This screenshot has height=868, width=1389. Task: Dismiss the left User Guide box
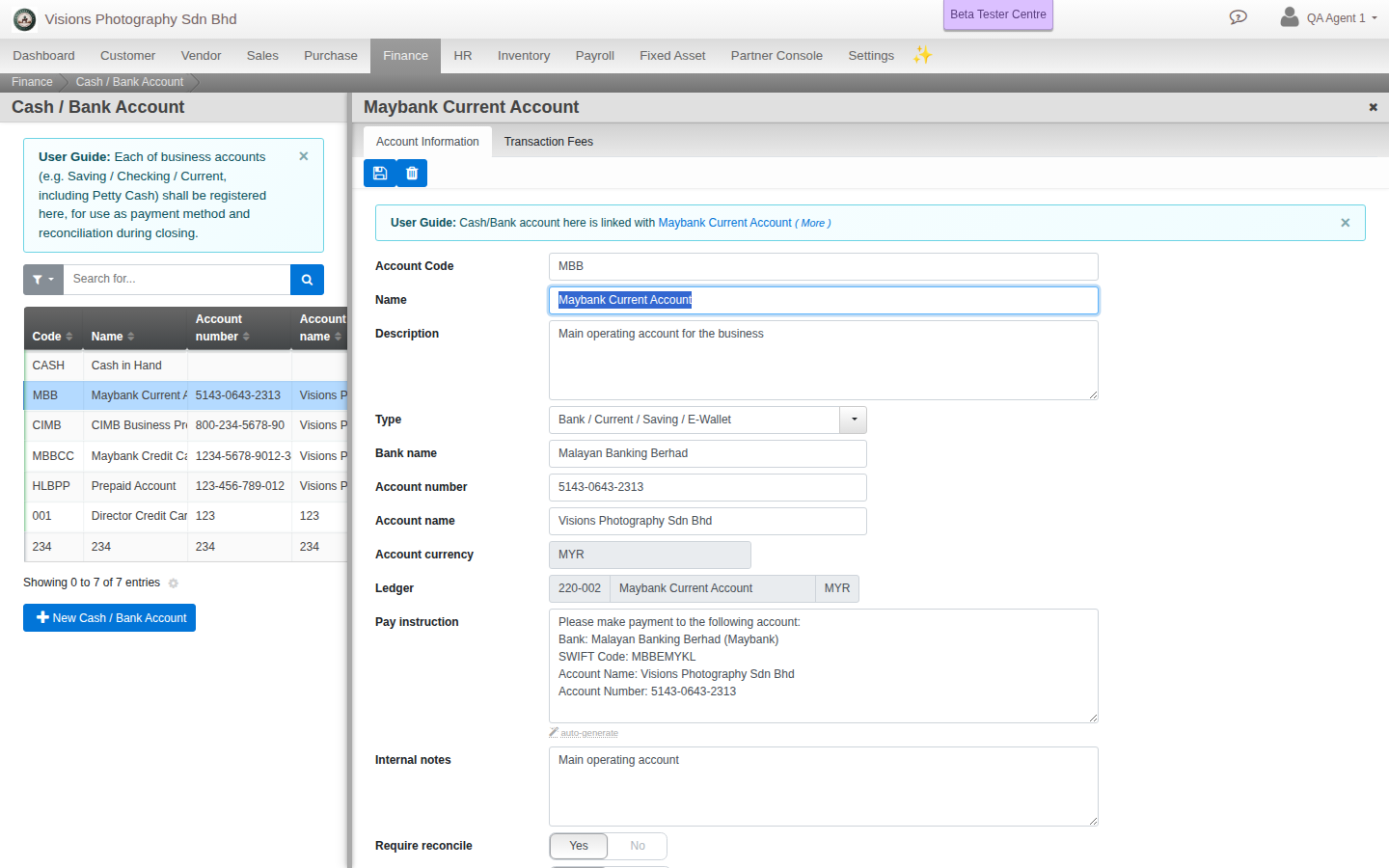coord(304,156)
